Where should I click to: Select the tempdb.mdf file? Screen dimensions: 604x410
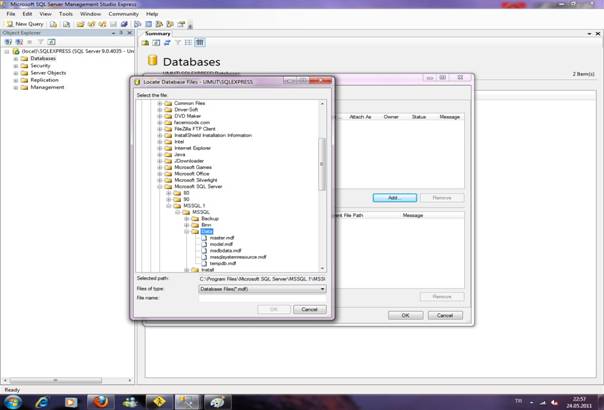pos(223,263)
